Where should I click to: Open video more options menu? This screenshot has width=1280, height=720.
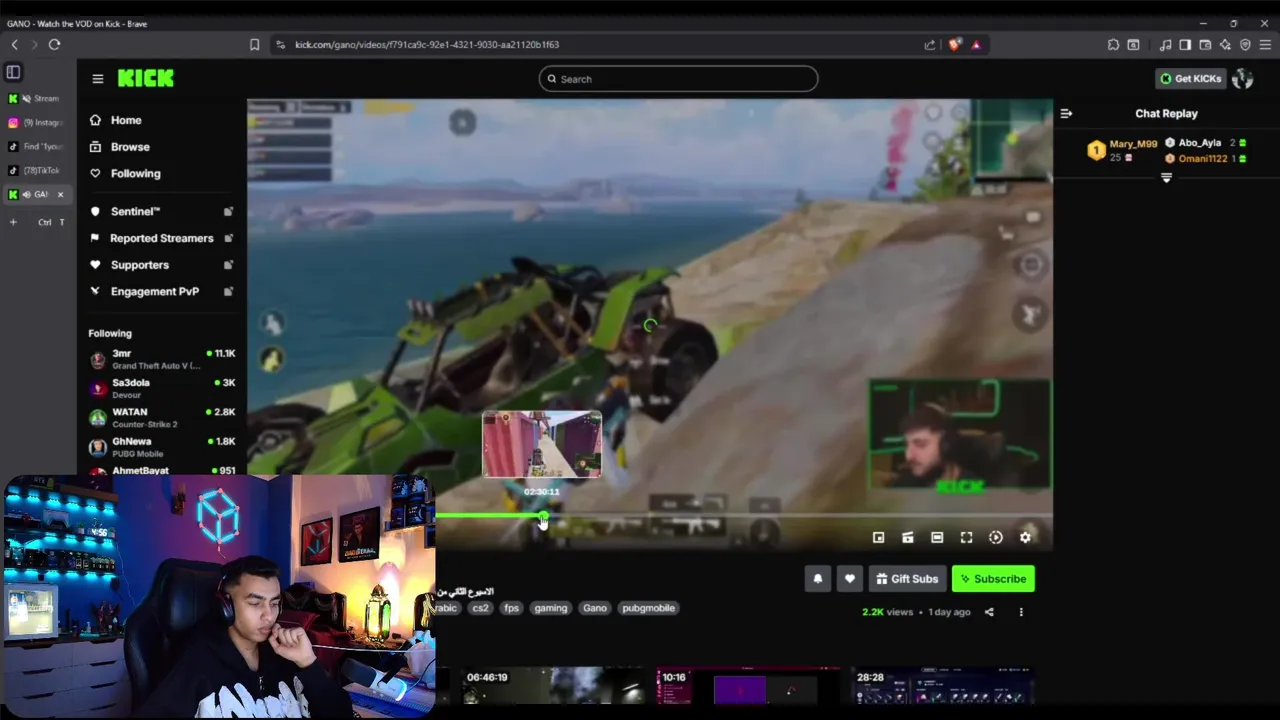pos(1021,612)
